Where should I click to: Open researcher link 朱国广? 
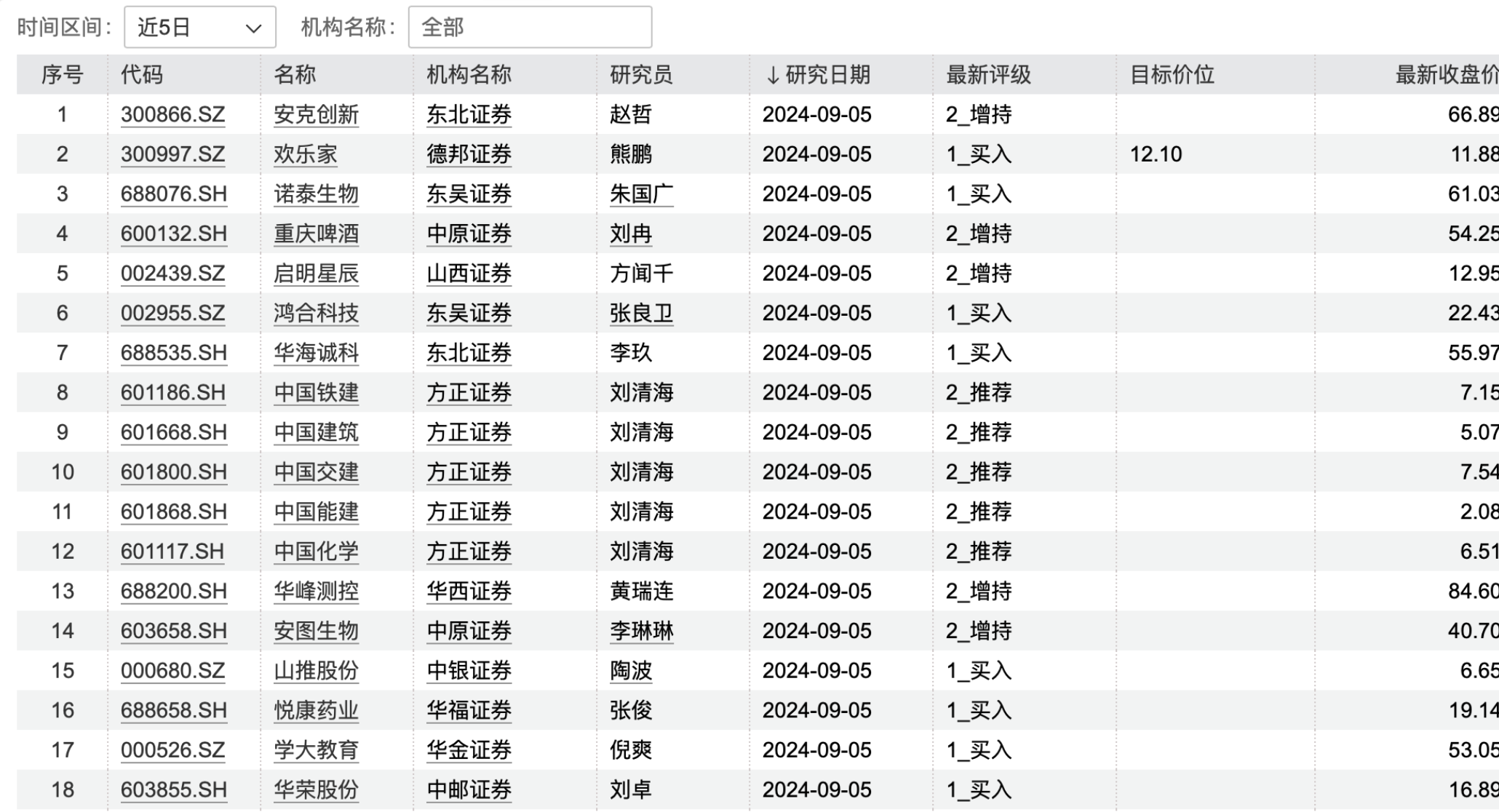641,194
